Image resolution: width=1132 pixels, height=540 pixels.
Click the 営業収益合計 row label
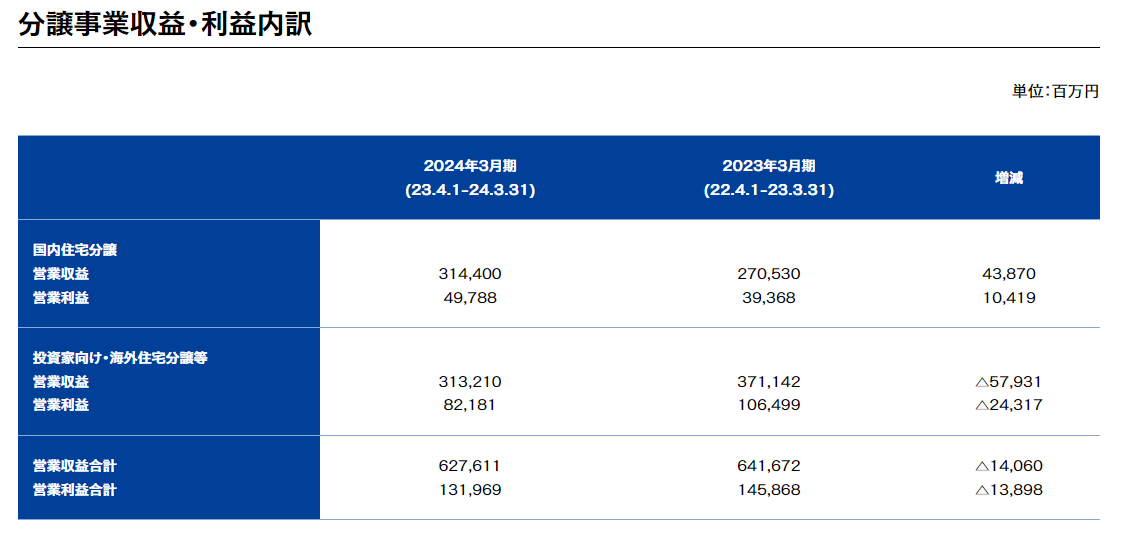coord(74,466)
